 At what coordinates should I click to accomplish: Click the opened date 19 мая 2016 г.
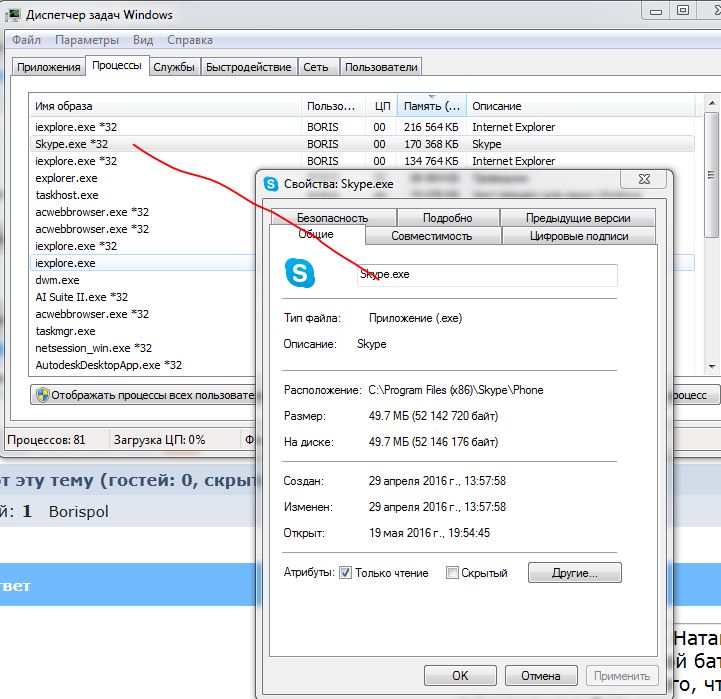pos(406,533)
